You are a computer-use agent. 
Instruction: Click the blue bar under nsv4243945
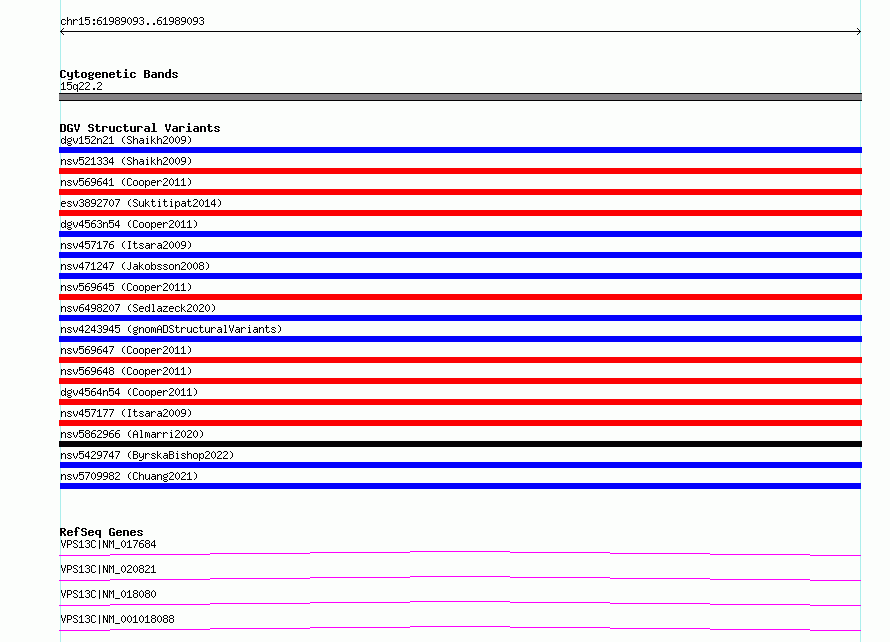tap(460, 339)
